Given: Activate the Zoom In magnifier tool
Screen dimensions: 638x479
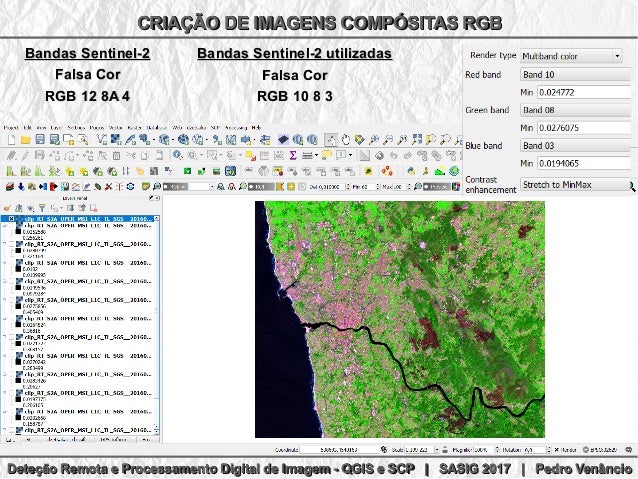Looking at the screenshot, I should [x=374, y=140].
